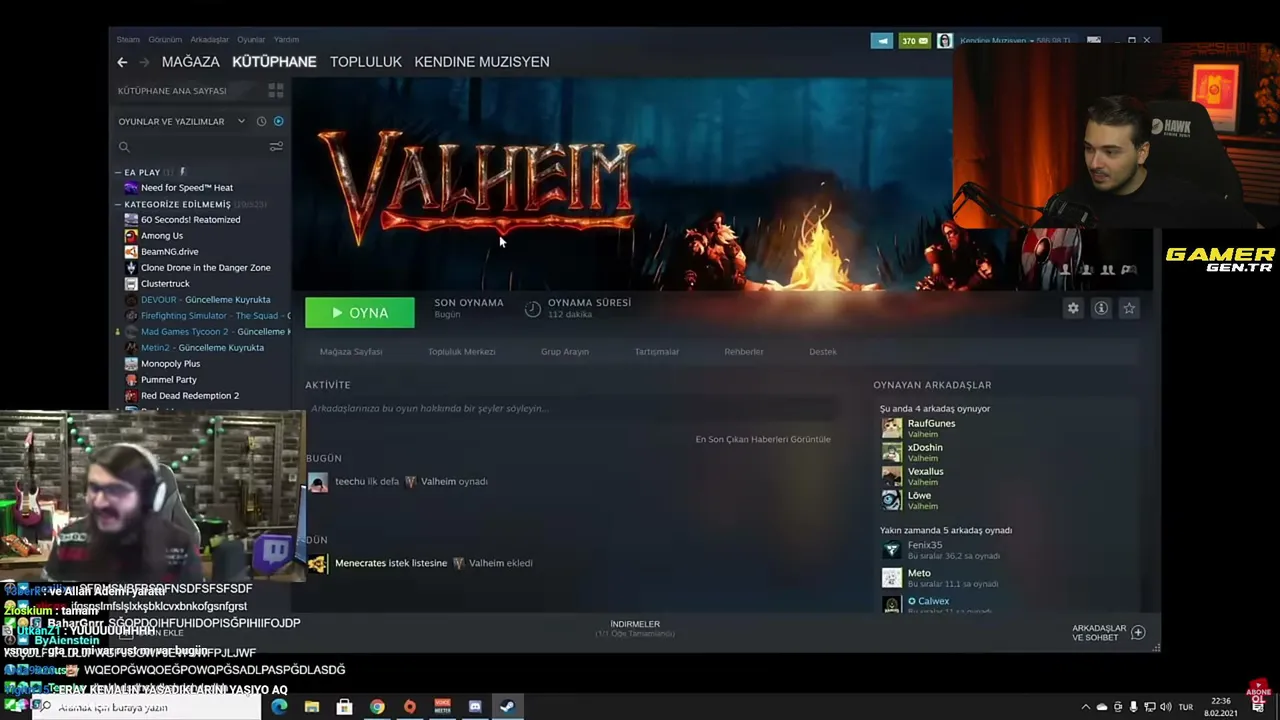Open the 370 messages inbox button
Image resolution: width=1280 pixels, height=720 pixels.
(x=915, y=41)
